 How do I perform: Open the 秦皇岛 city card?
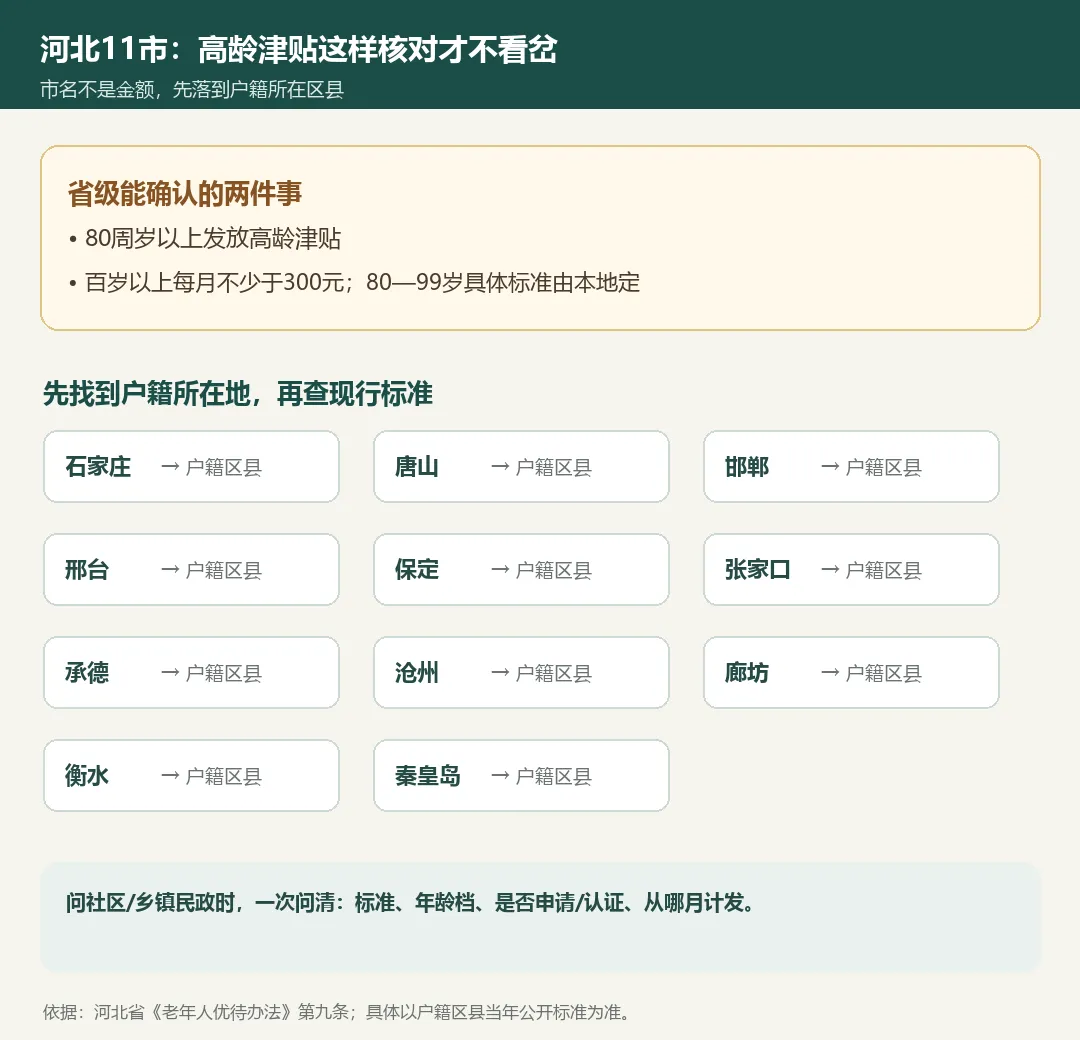point(521,776)
